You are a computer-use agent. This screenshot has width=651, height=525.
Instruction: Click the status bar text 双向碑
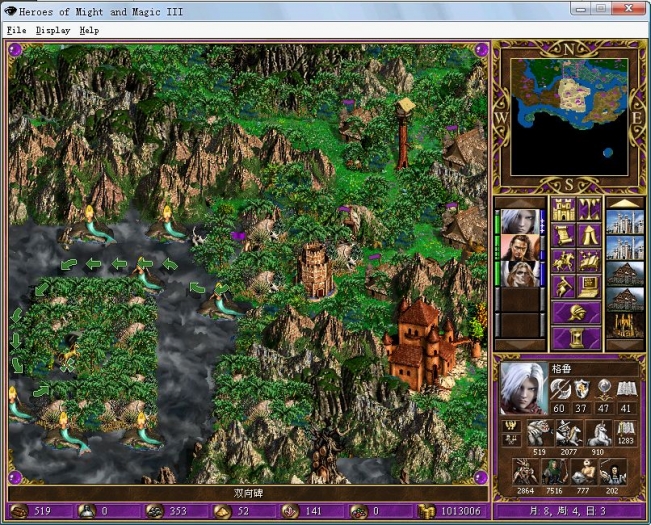248,493
